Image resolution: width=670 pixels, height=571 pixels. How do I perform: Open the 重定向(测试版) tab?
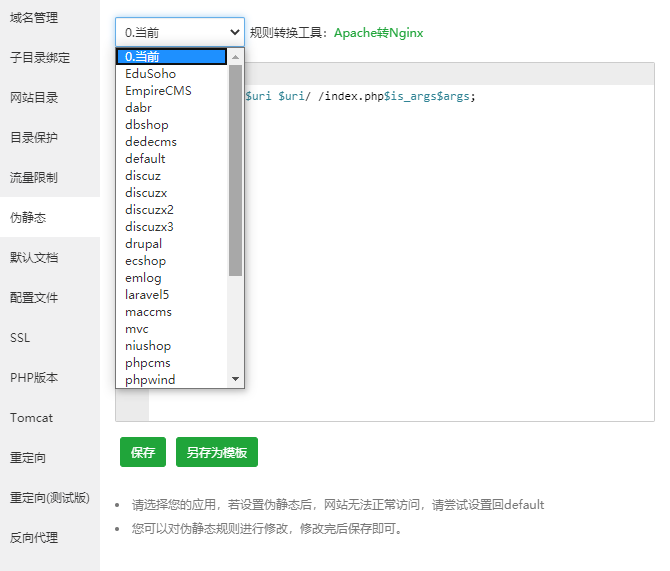(50, 497)
